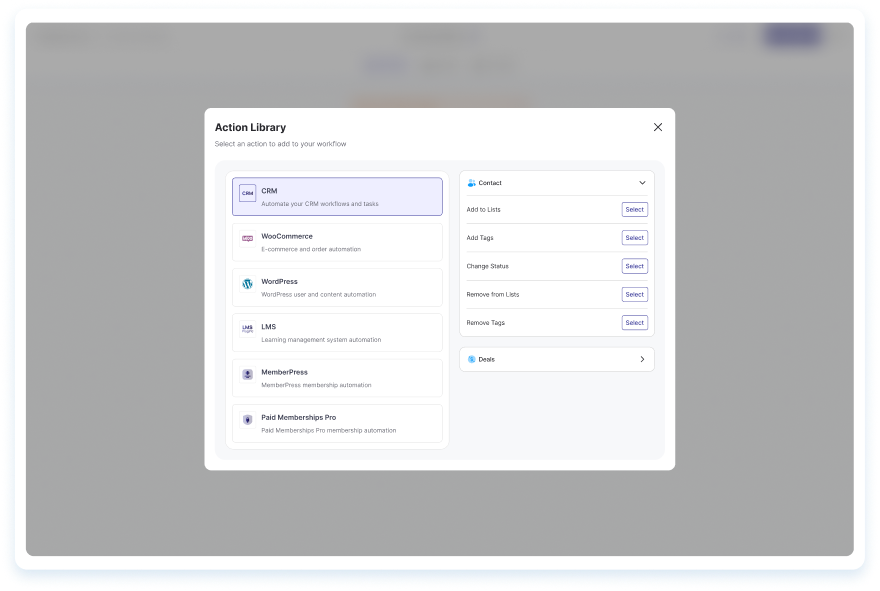The height and width of the screenshot is (591, 880).
Task: Click the 'Remove from Lists' label
Action: (493, 295)
